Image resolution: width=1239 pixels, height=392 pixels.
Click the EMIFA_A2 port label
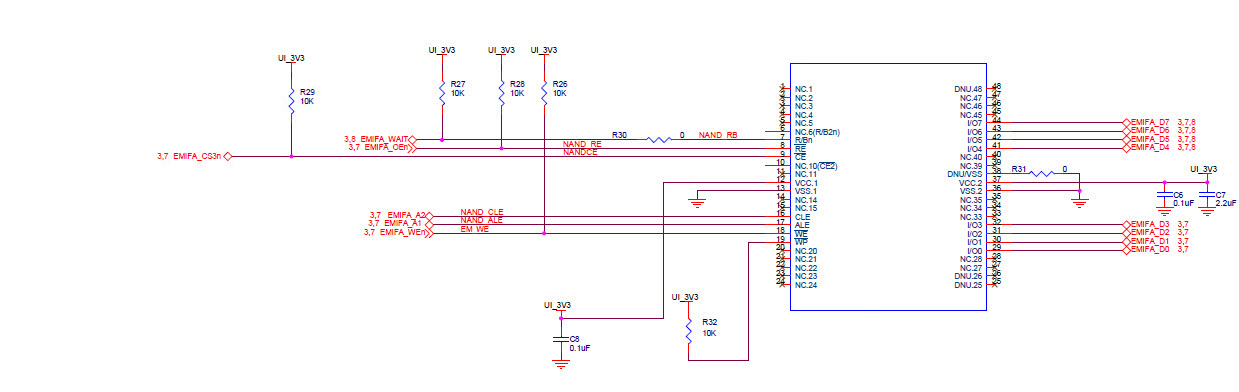tap(406, 215)
